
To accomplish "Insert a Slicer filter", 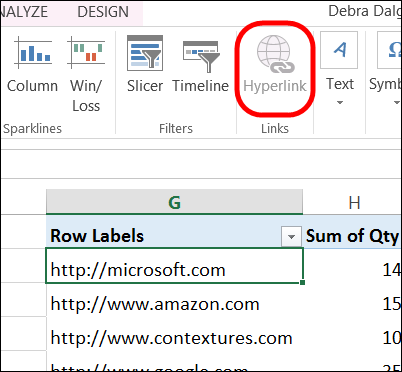I will [145, 65].
